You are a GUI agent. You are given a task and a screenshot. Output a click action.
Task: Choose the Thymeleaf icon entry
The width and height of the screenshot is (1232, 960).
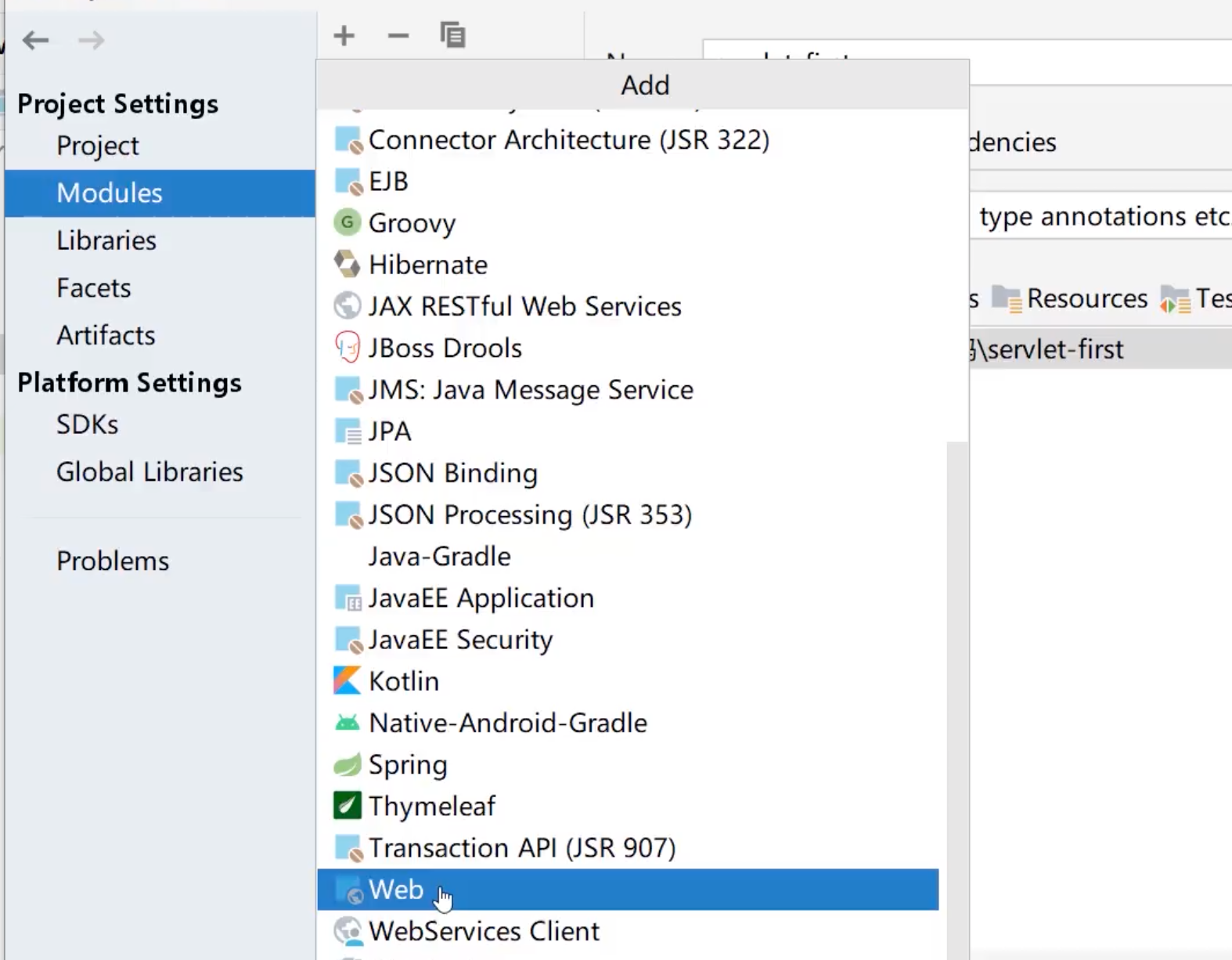point(347,806)
